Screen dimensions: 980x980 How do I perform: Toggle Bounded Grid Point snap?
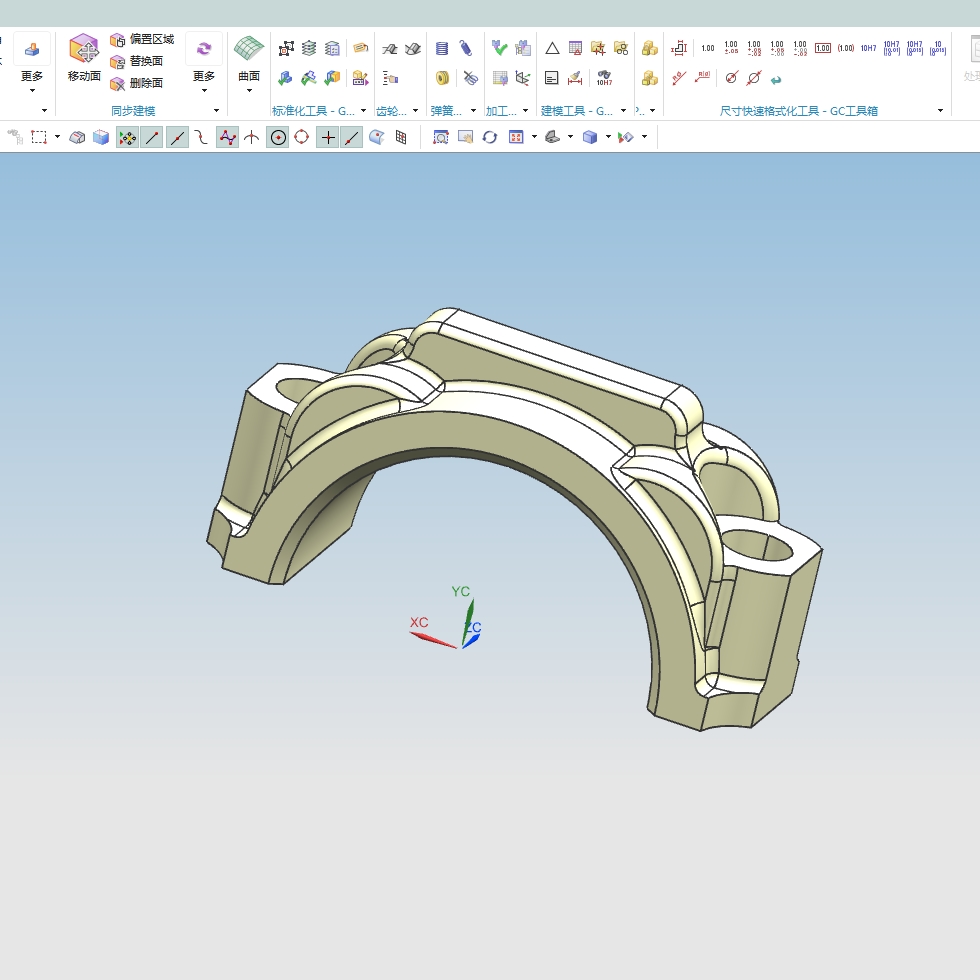pos(401,138)
